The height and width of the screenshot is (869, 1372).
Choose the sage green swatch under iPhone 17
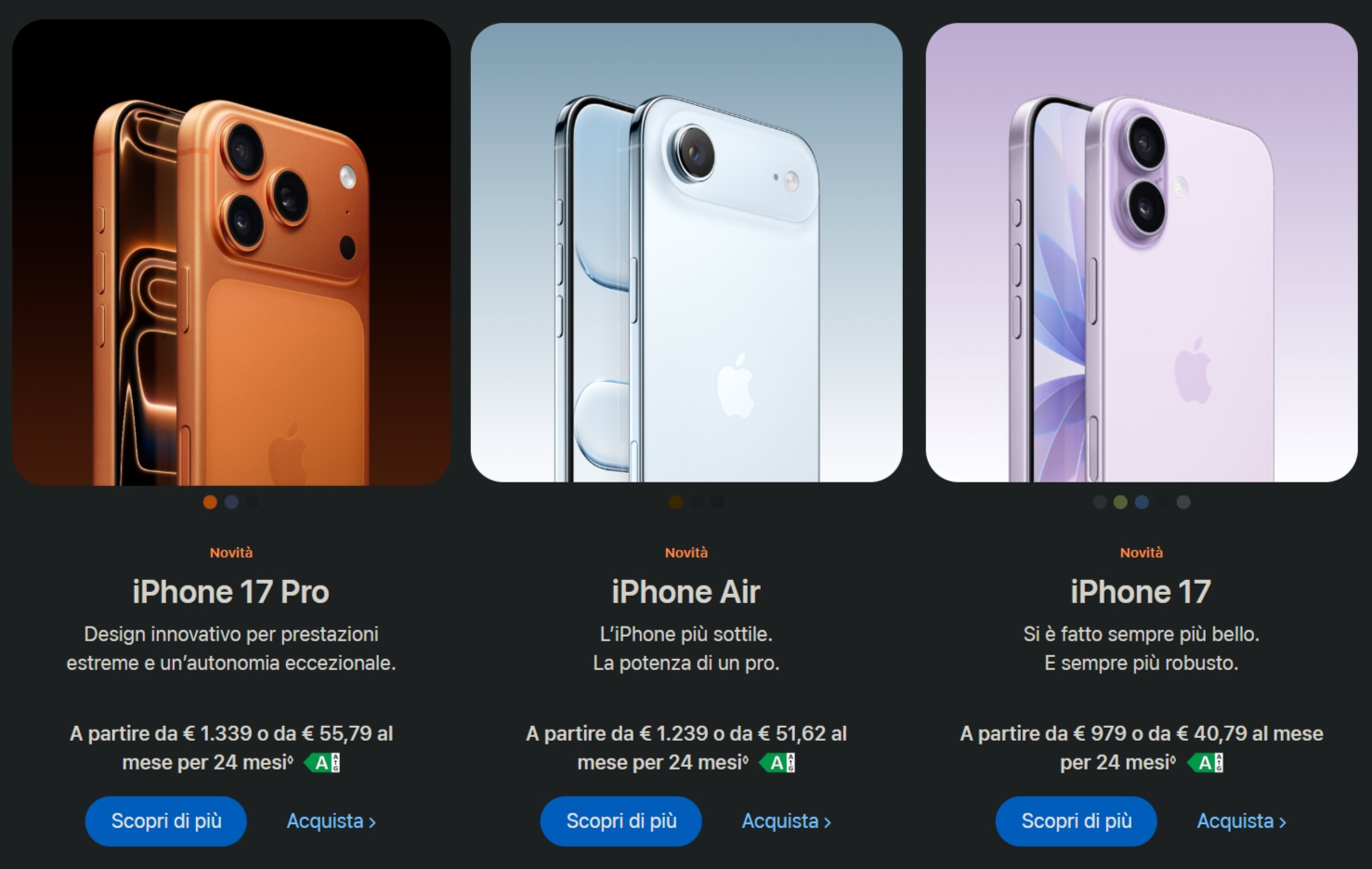(x=1120, y=502)
